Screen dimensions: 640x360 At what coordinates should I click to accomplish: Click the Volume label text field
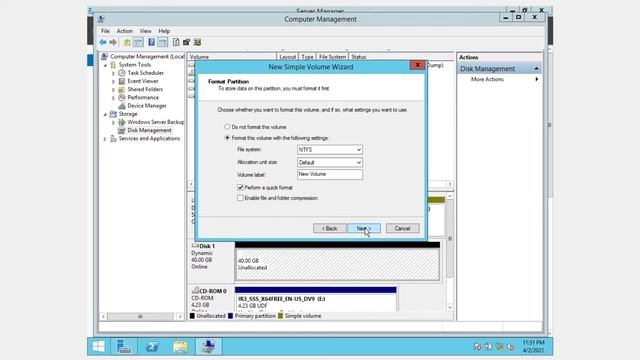click(x=330, y=174)
